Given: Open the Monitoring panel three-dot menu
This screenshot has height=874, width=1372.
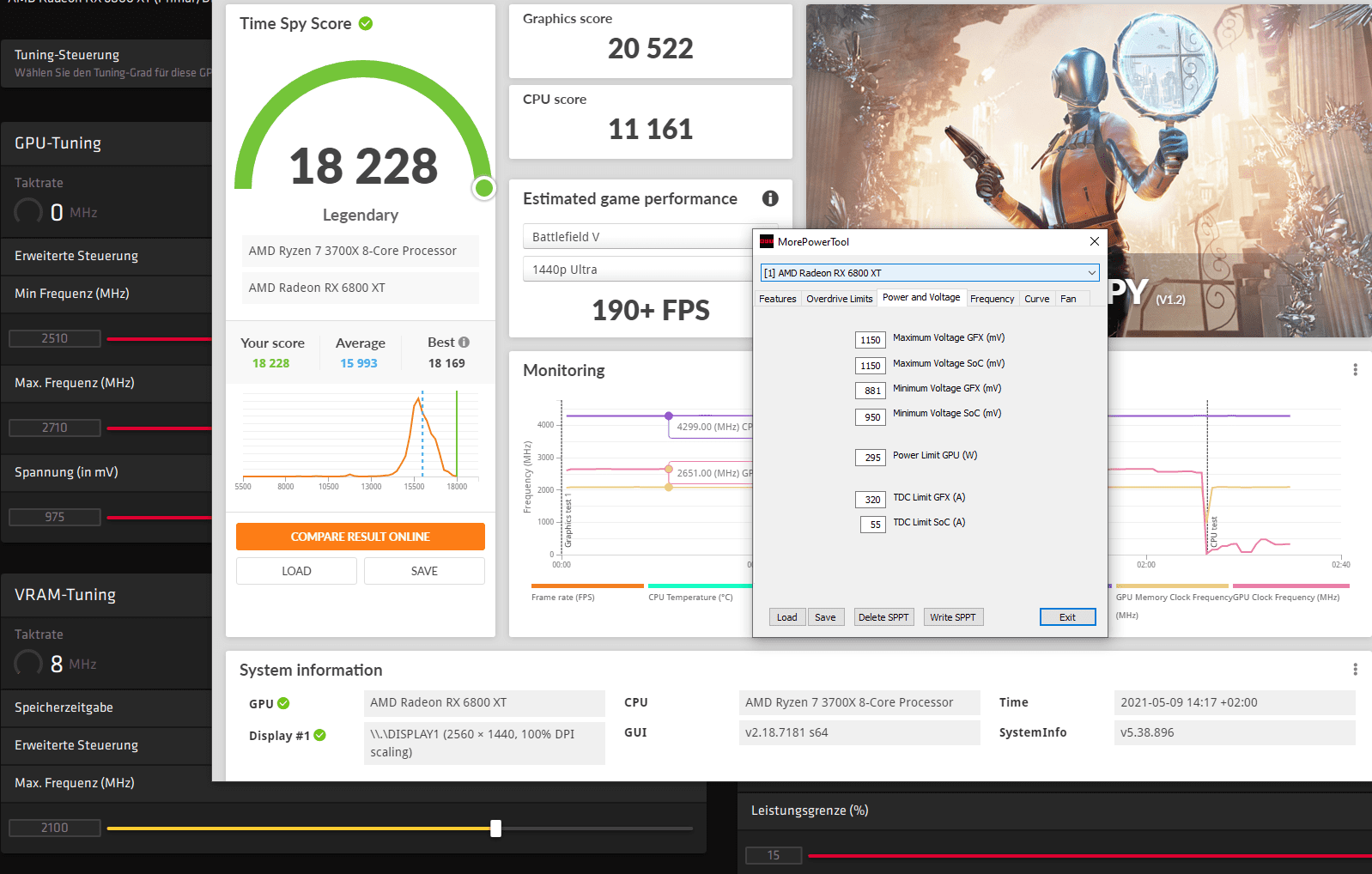Looking at the screenshot, I should click(x=1355, y=369).
